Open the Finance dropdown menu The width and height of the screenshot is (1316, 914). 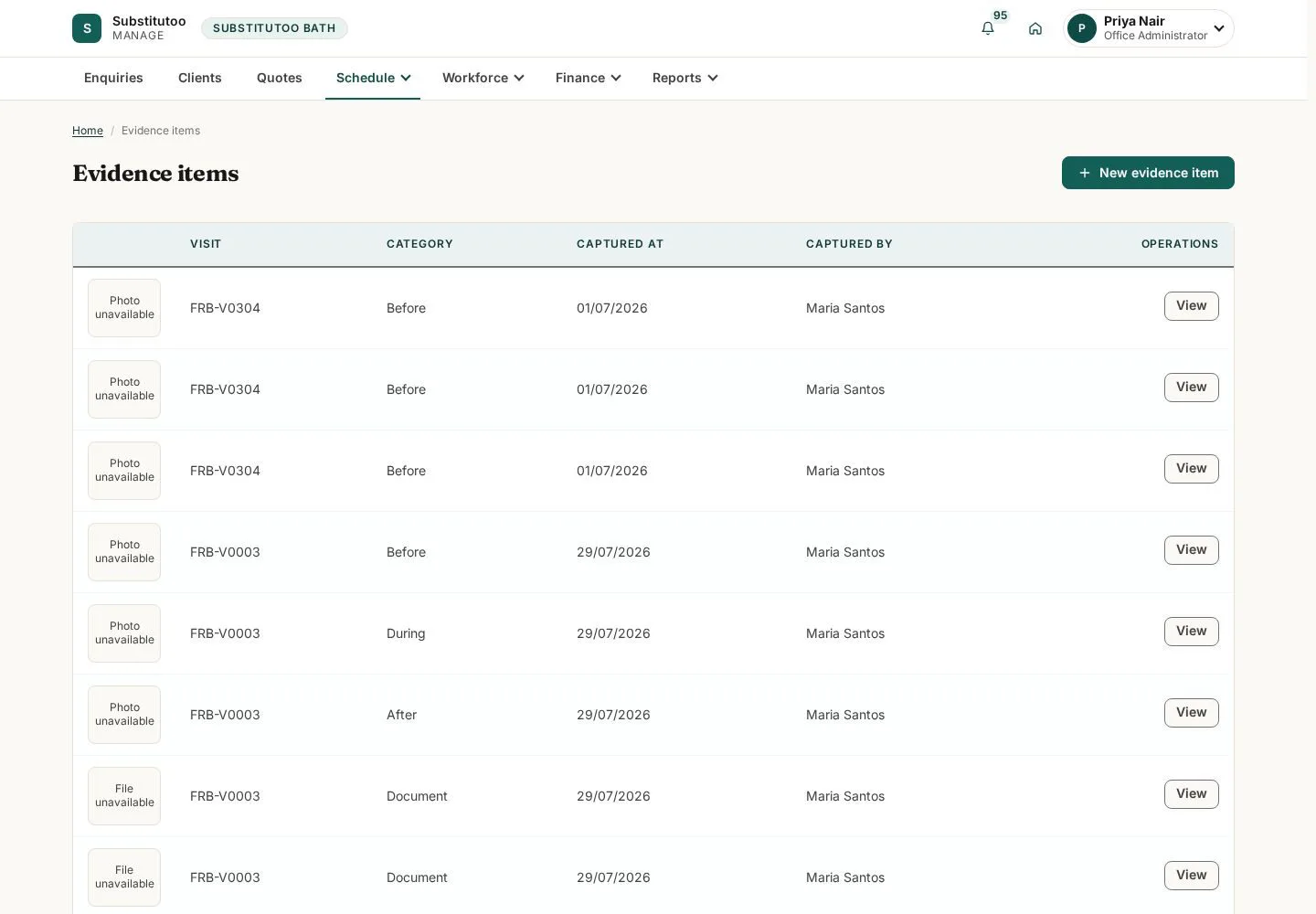click(589, 78)
